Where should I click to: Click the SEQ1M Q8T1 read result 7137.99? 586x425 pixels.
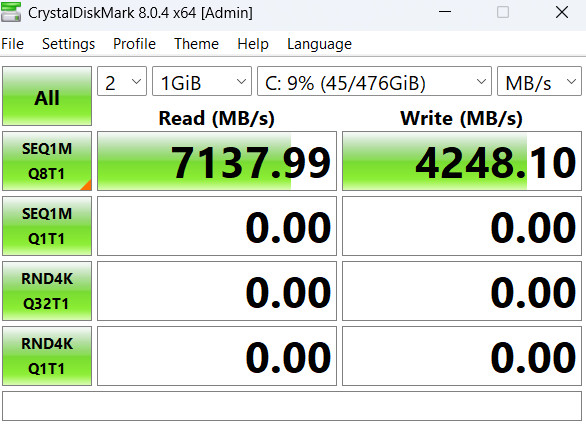coord(217,161)
